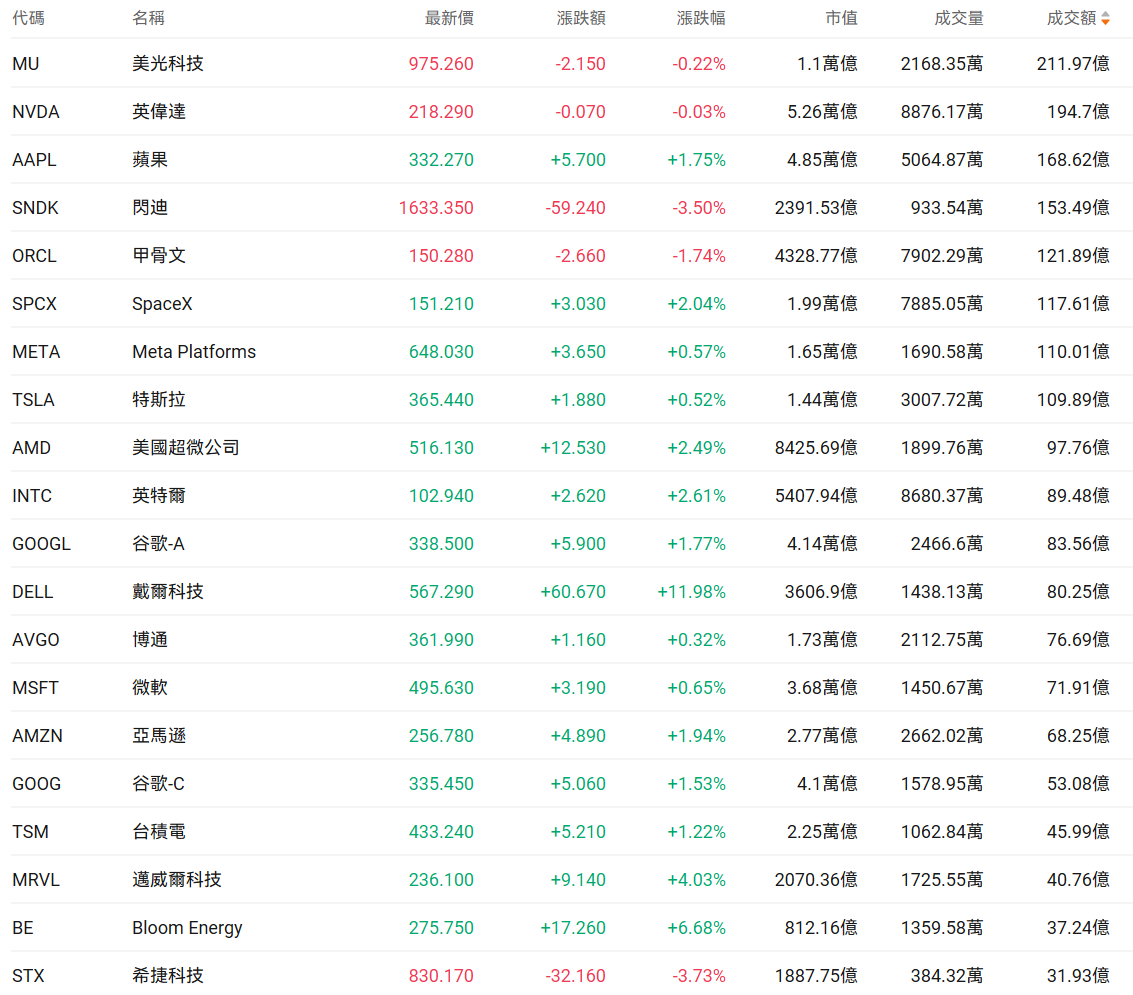The height and width of the screenshot is (995, 1133).
Task: Select the AAPL row
Action: pos(566,160)
